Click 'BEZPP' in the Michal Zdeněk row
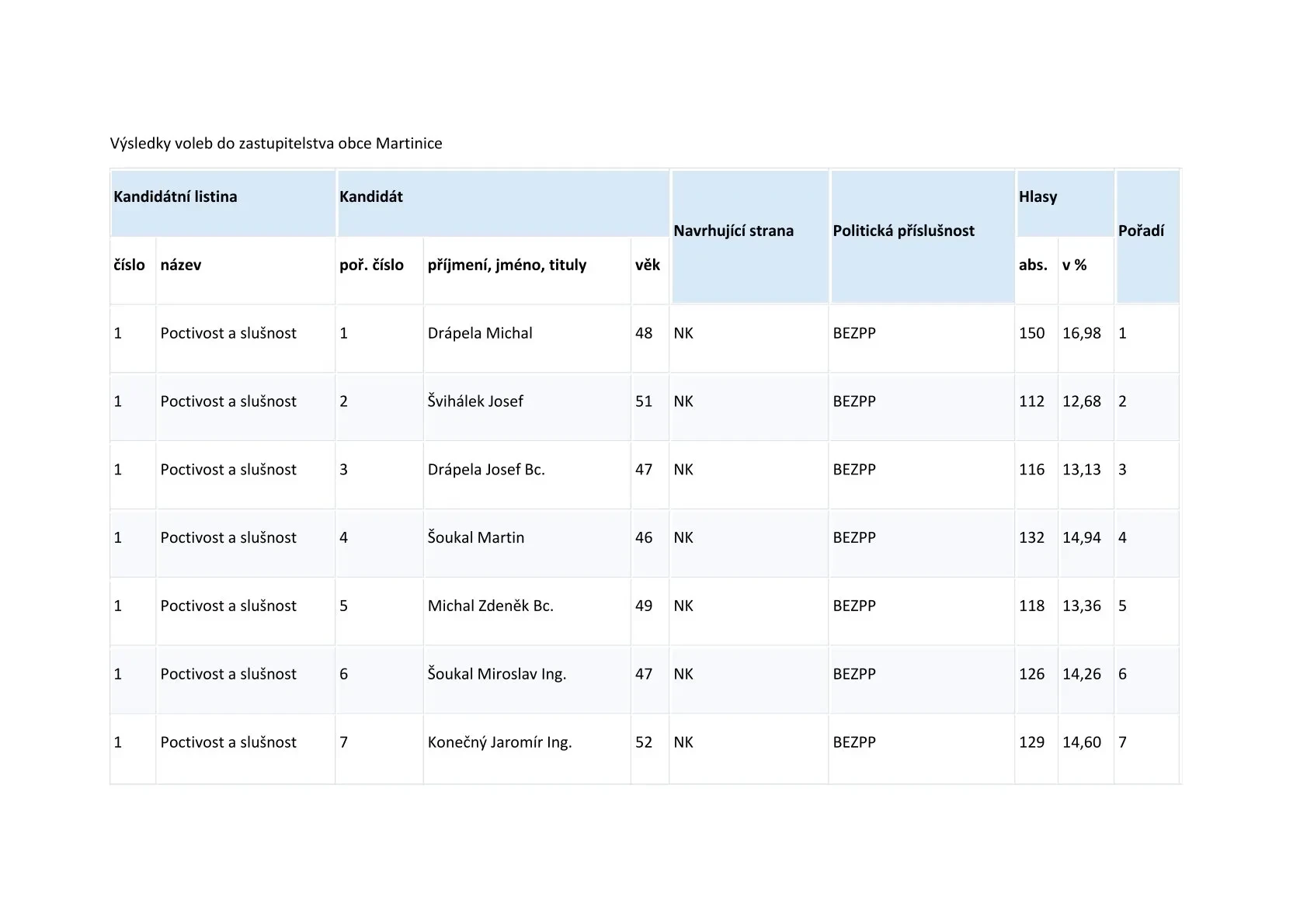Image resolution: width=1307 pixels, height=924 pixels. (x=854, y=606)
